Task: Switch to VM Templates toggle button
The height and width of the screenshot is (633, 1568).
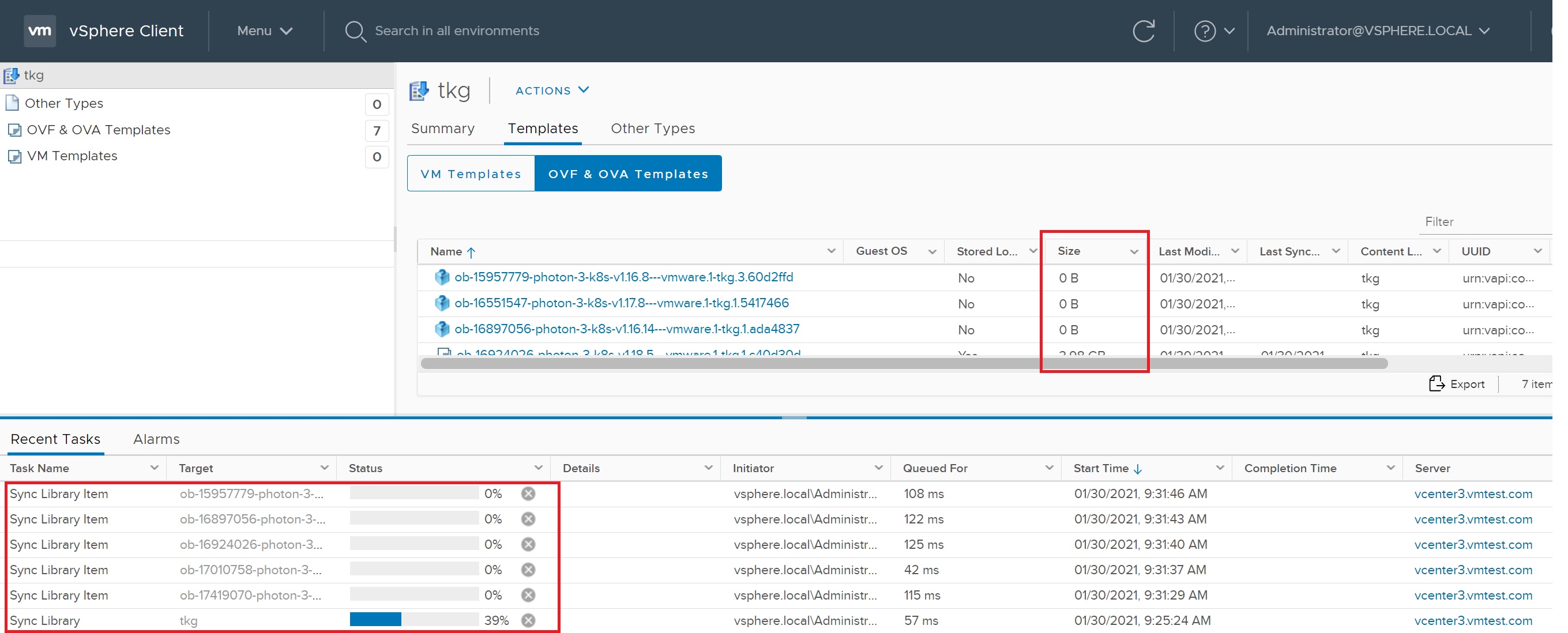Action: [x=471, y=174]
